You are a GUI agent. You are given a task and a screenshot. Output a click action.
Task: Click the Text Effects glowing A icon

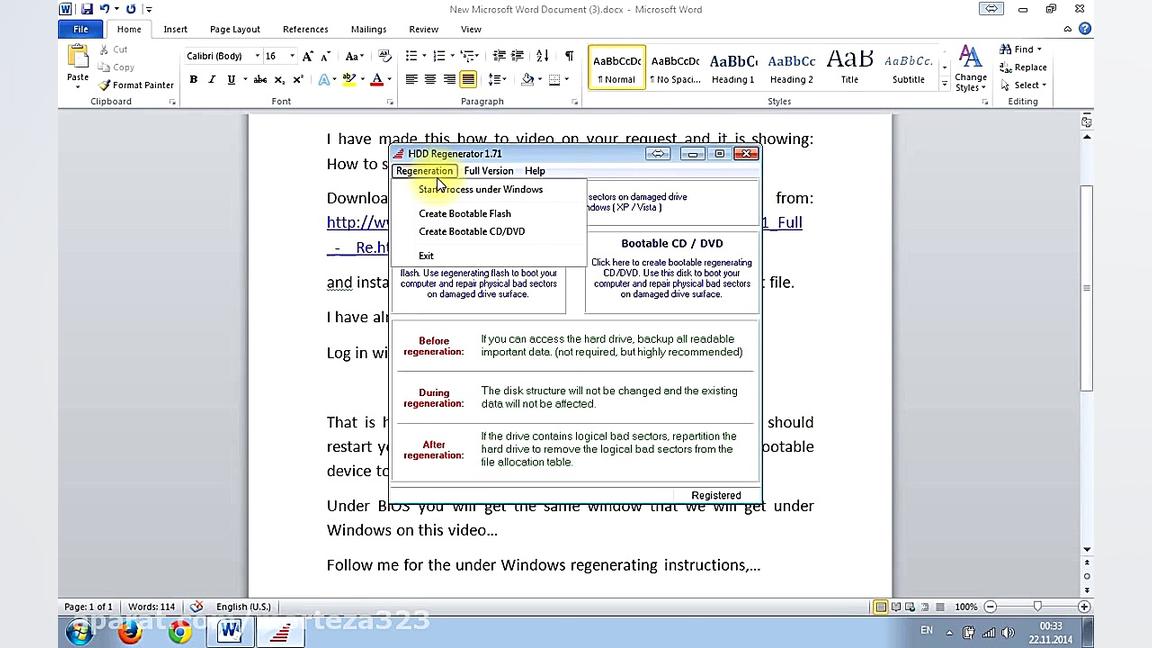pos(323,79)
